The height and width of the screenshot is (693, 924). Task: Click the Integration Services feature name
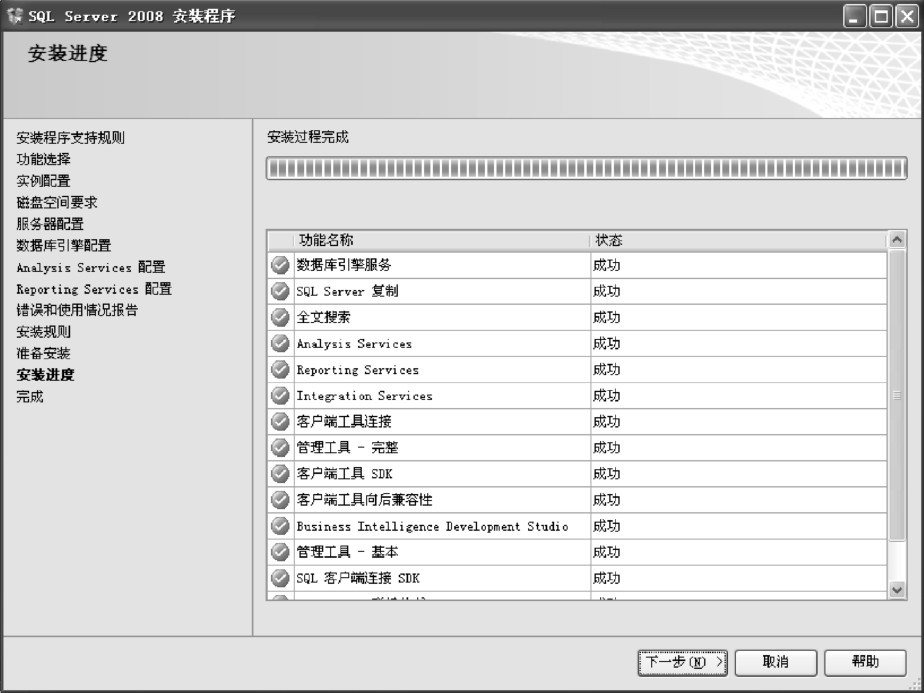[x=364, y=396]
